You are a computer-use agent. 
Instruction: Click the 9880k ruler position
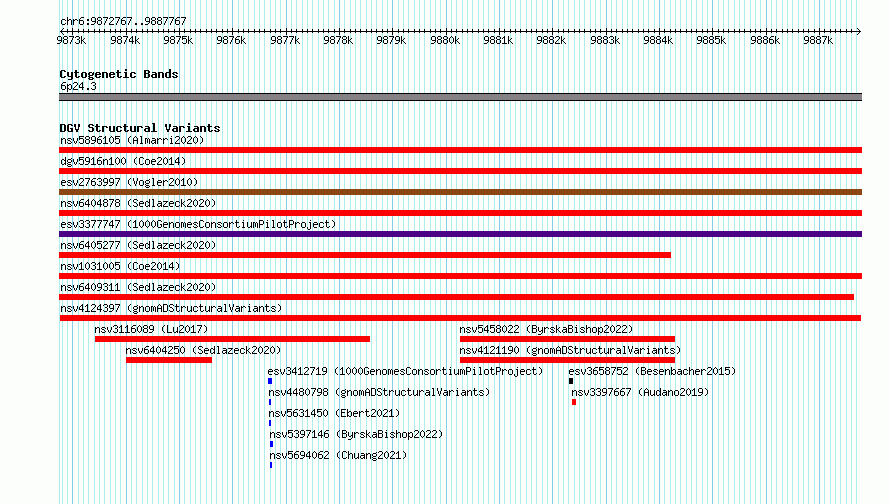click(445, 40)
